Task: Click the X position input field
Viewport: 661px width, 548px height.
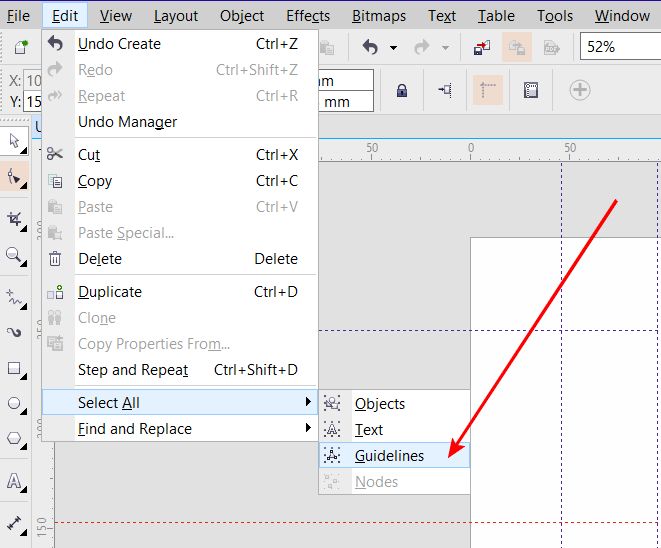Action: click(x=32, y=81)
